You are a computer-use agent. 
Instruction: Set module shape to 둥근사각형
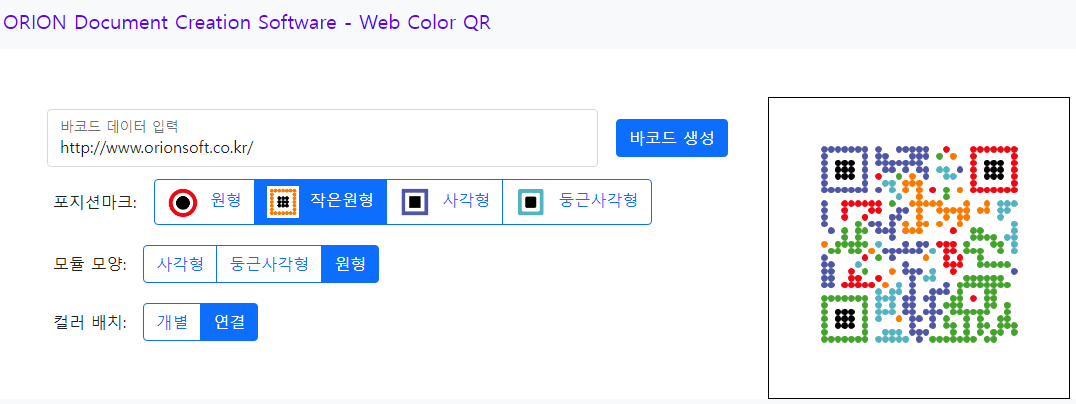269,264
